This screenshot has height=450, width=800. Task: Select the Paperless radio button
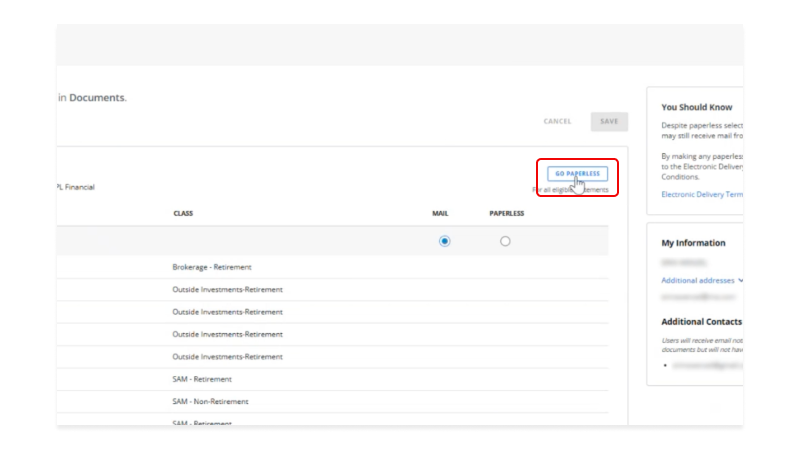tap(505, 241)
